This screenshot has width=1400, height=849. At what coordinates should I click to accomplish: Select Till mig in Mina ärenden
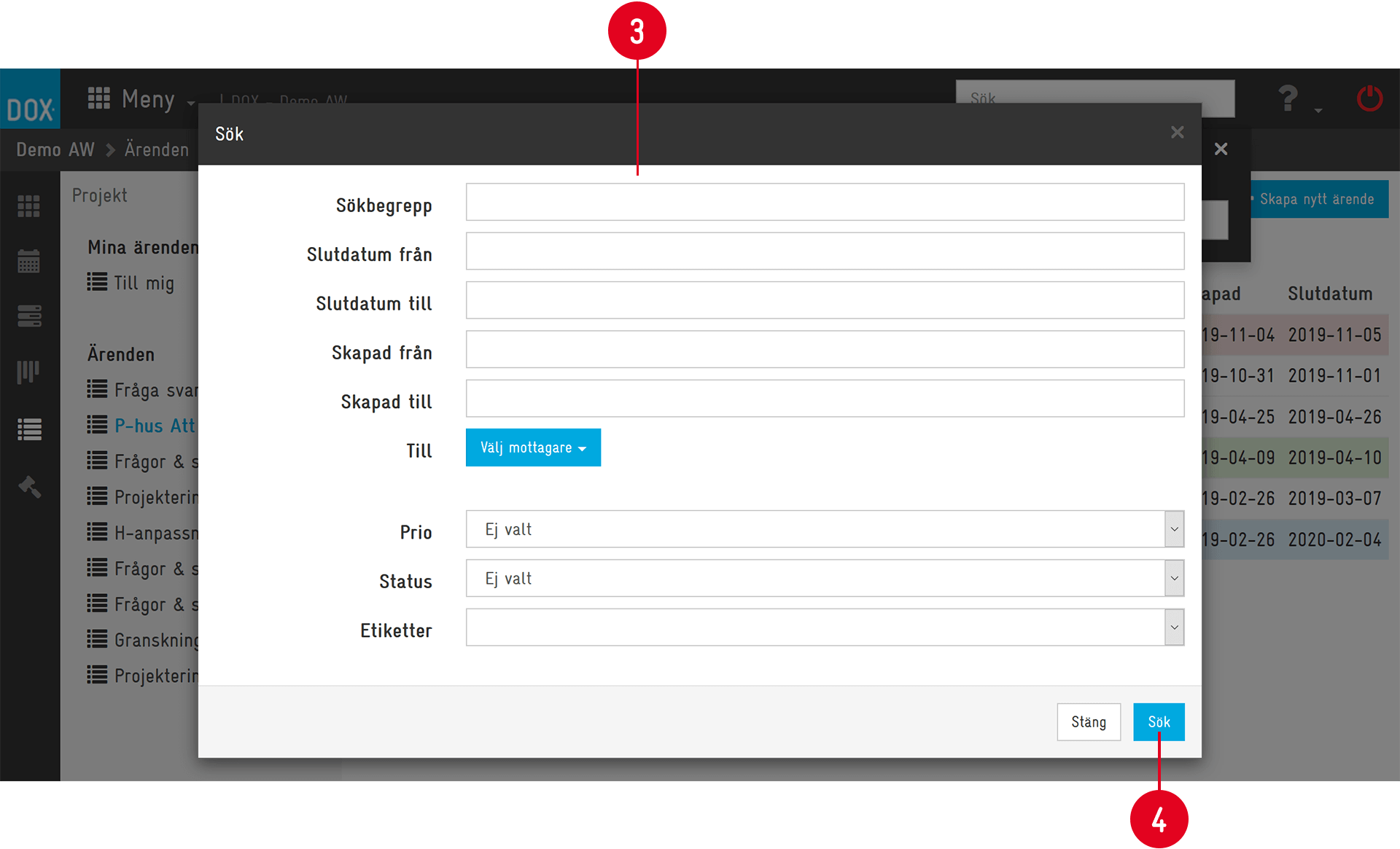click(x=144, y=283)
